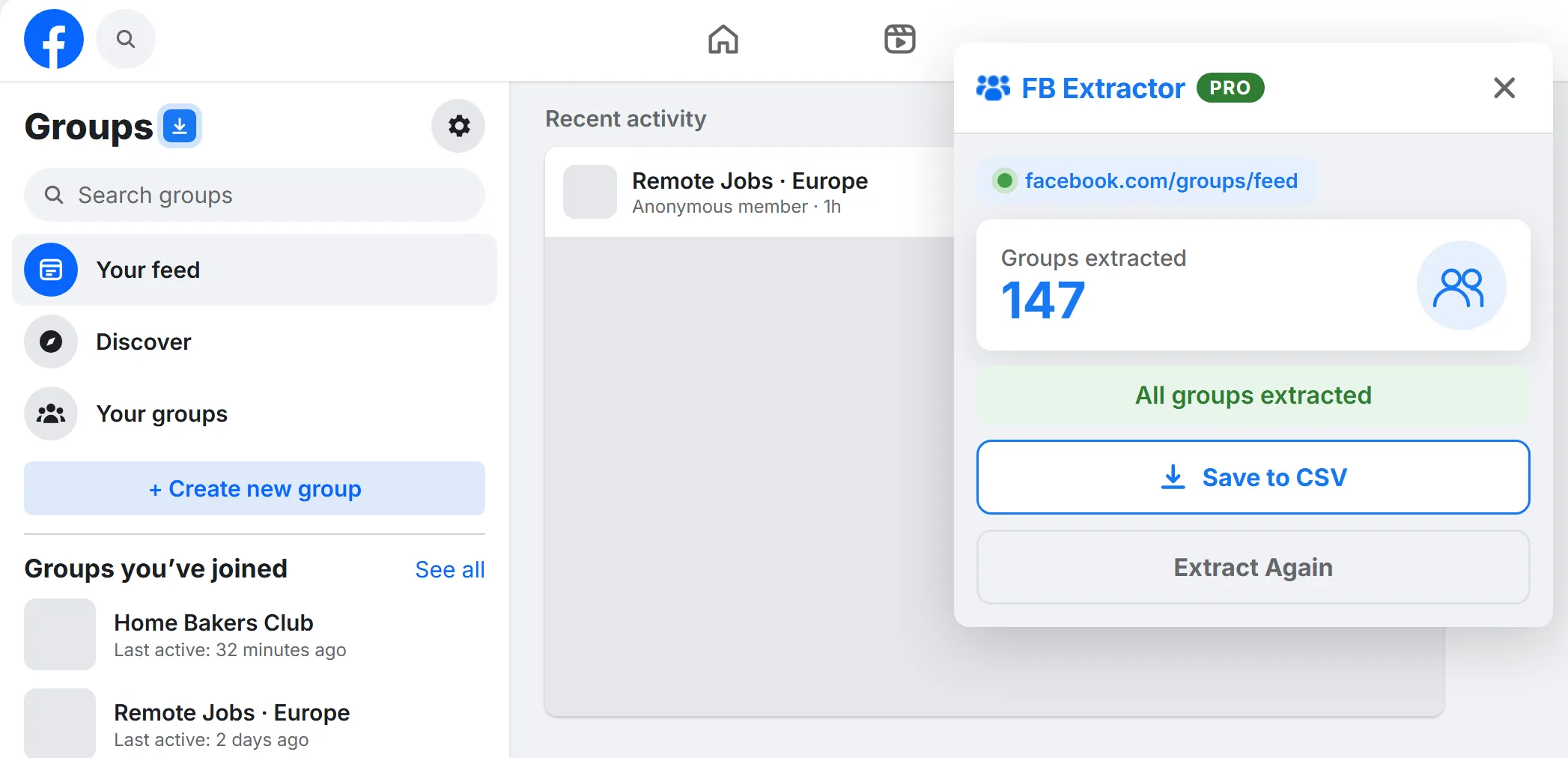Click the groups extracted people icon circle
This screenshot has height=758, width=1568.
click(1461, 286)
